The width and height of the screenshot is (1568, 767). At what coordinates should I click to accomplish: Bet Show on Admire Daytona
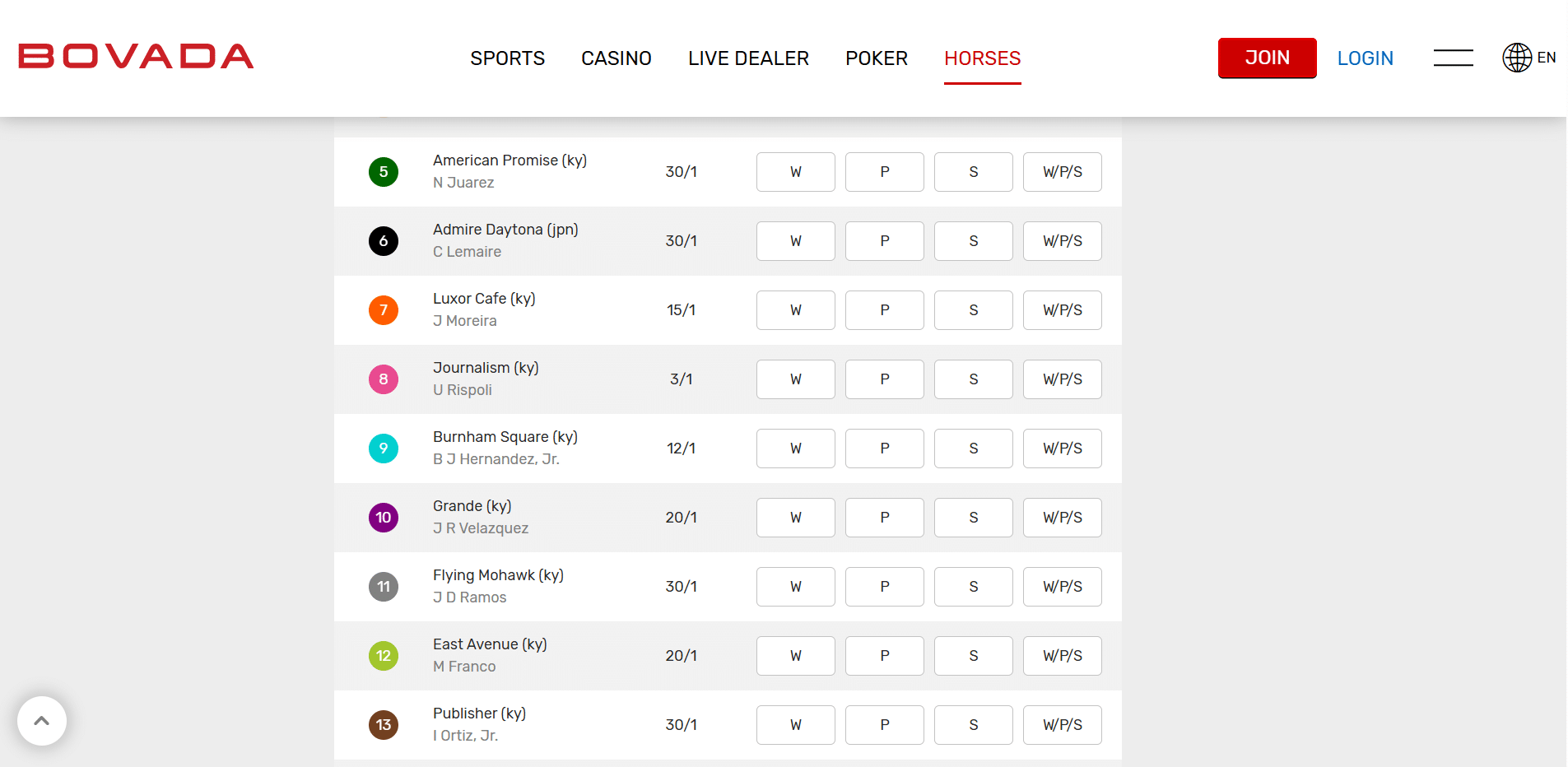pos(974,241)
